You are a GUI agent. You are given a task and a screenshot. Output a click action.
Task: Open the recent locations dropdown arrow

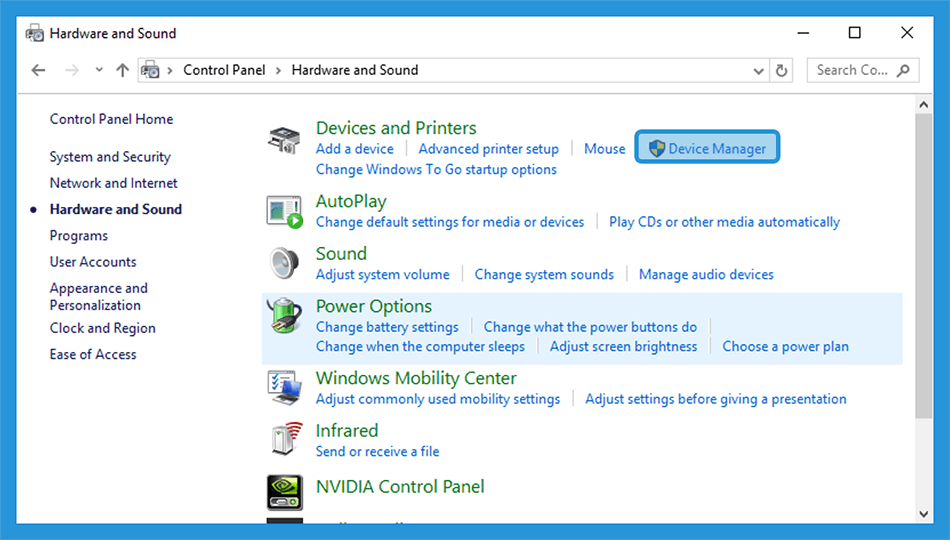point(99,70)
